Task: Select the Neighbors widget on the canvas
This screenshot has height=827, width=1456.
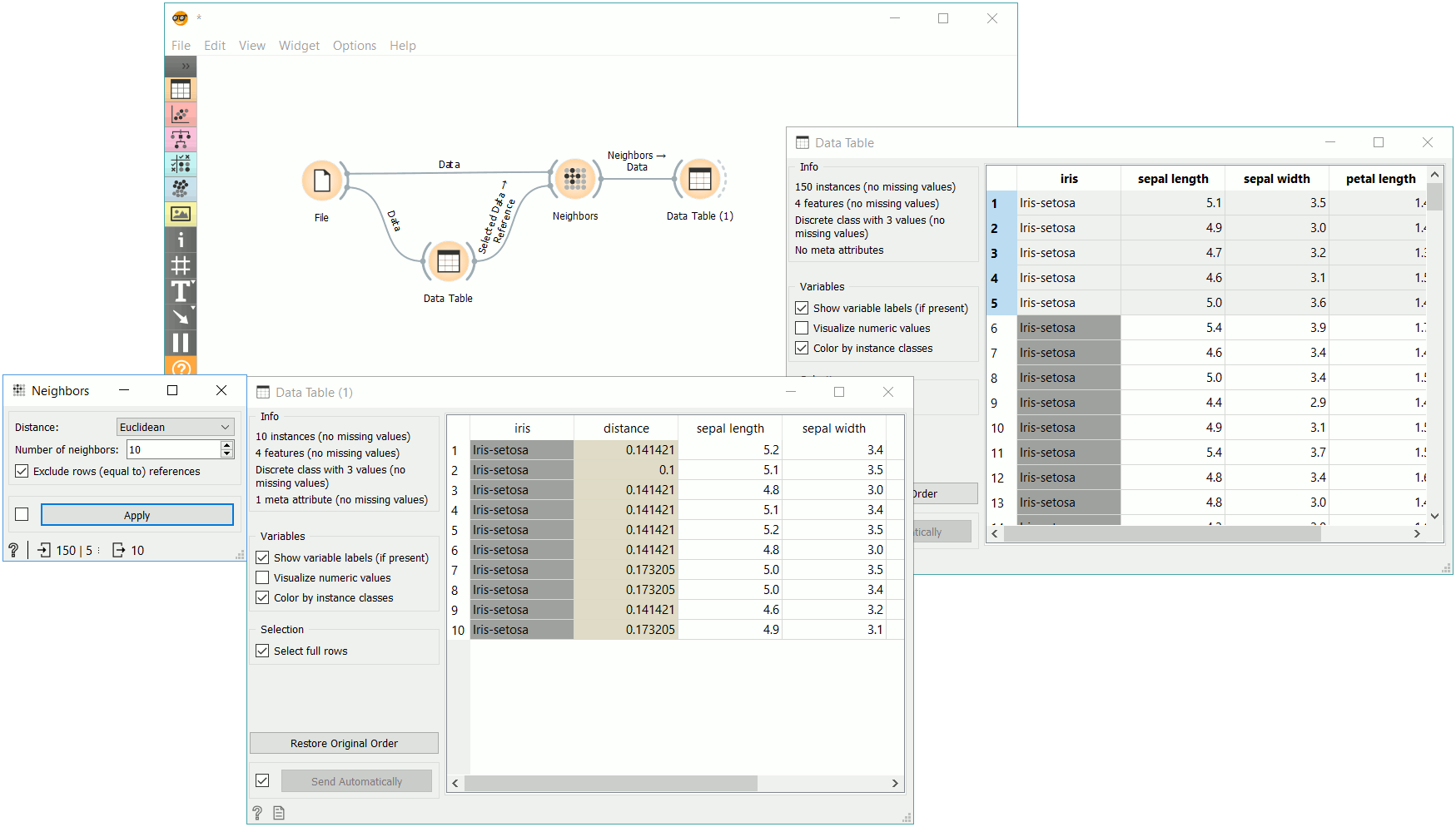Action: tap(574, 177)
